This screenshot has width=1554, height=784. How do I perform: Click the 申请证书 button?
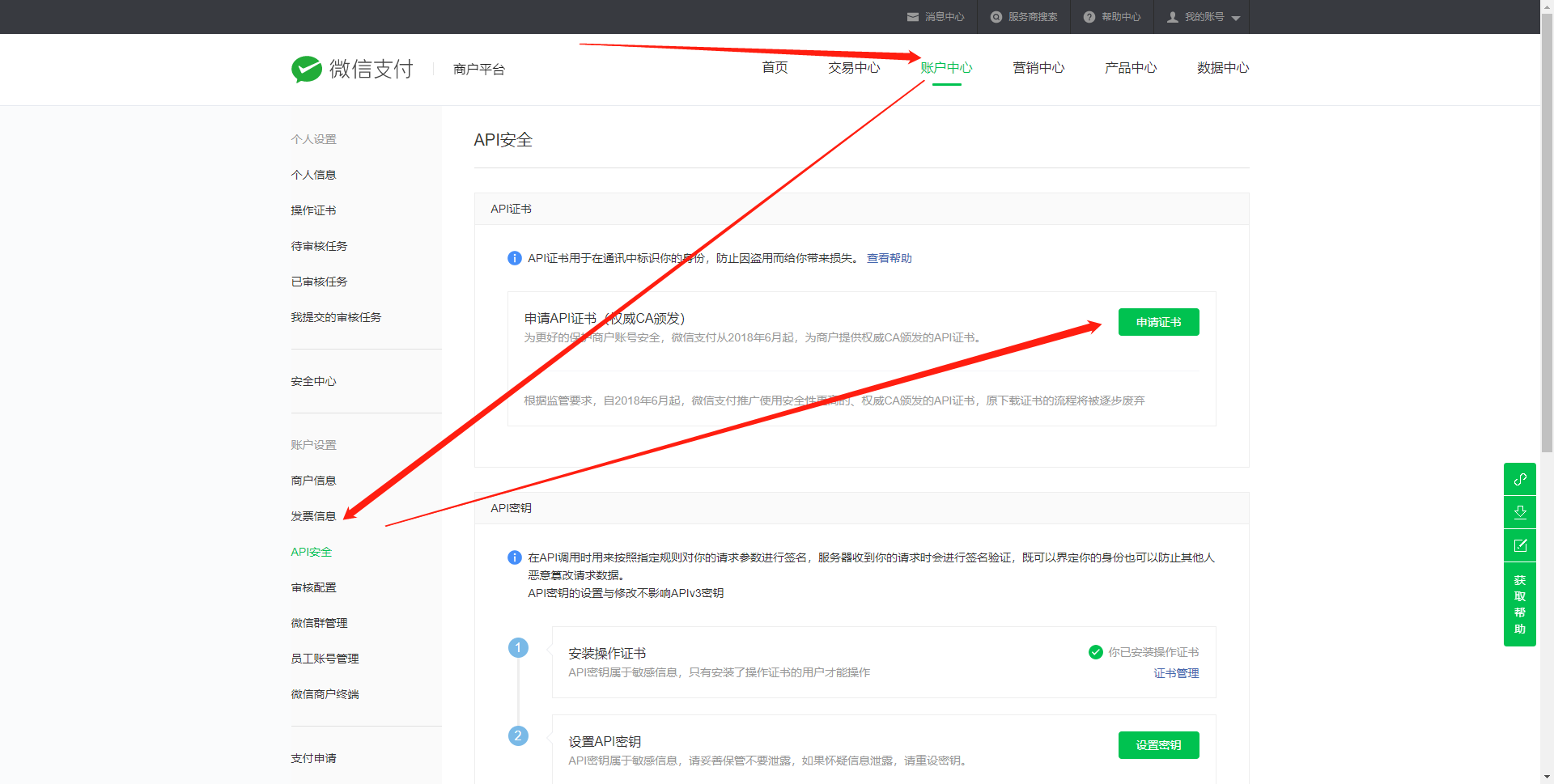click(x=1158, y=322)
